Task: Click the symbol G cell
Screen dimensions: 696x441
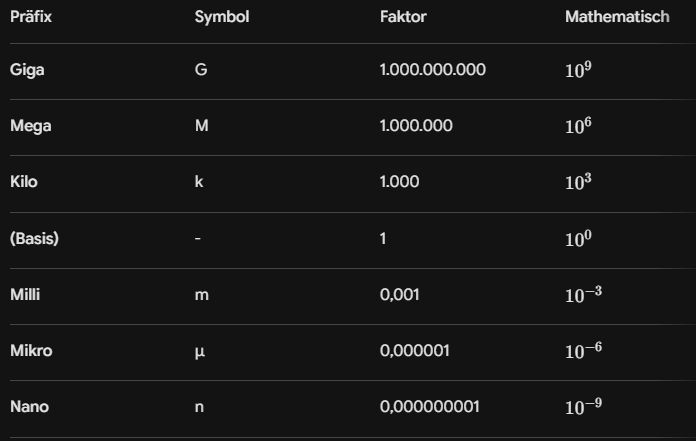Action: pos(200,70)
